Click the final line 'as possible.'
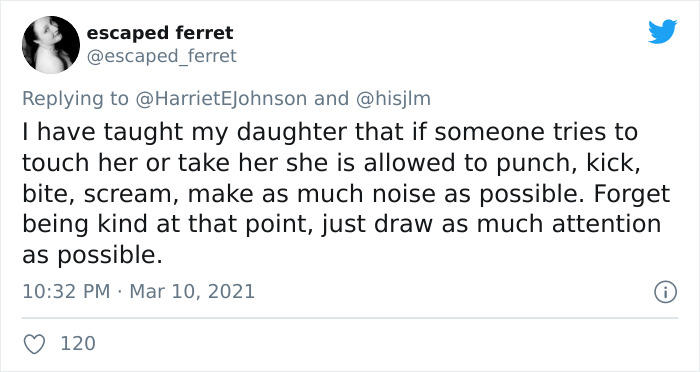The width and height of the screenshot is (700, 372). coord(92,256)
